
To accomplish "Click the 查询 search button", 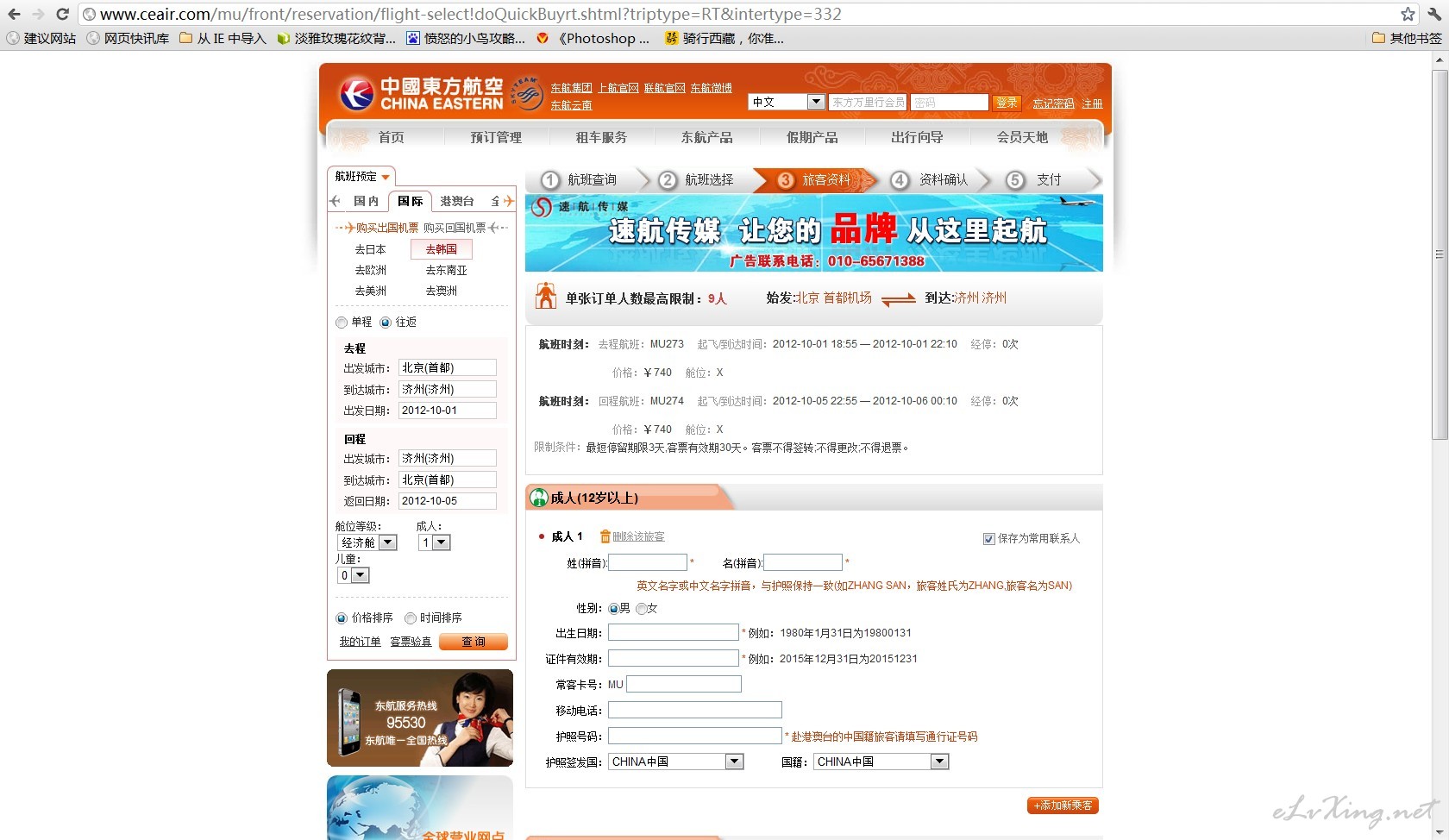I will 474,642.
